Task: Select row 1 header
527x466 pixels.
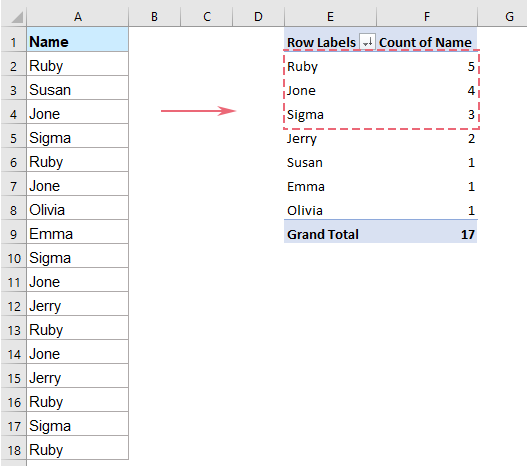Action: 13,42
